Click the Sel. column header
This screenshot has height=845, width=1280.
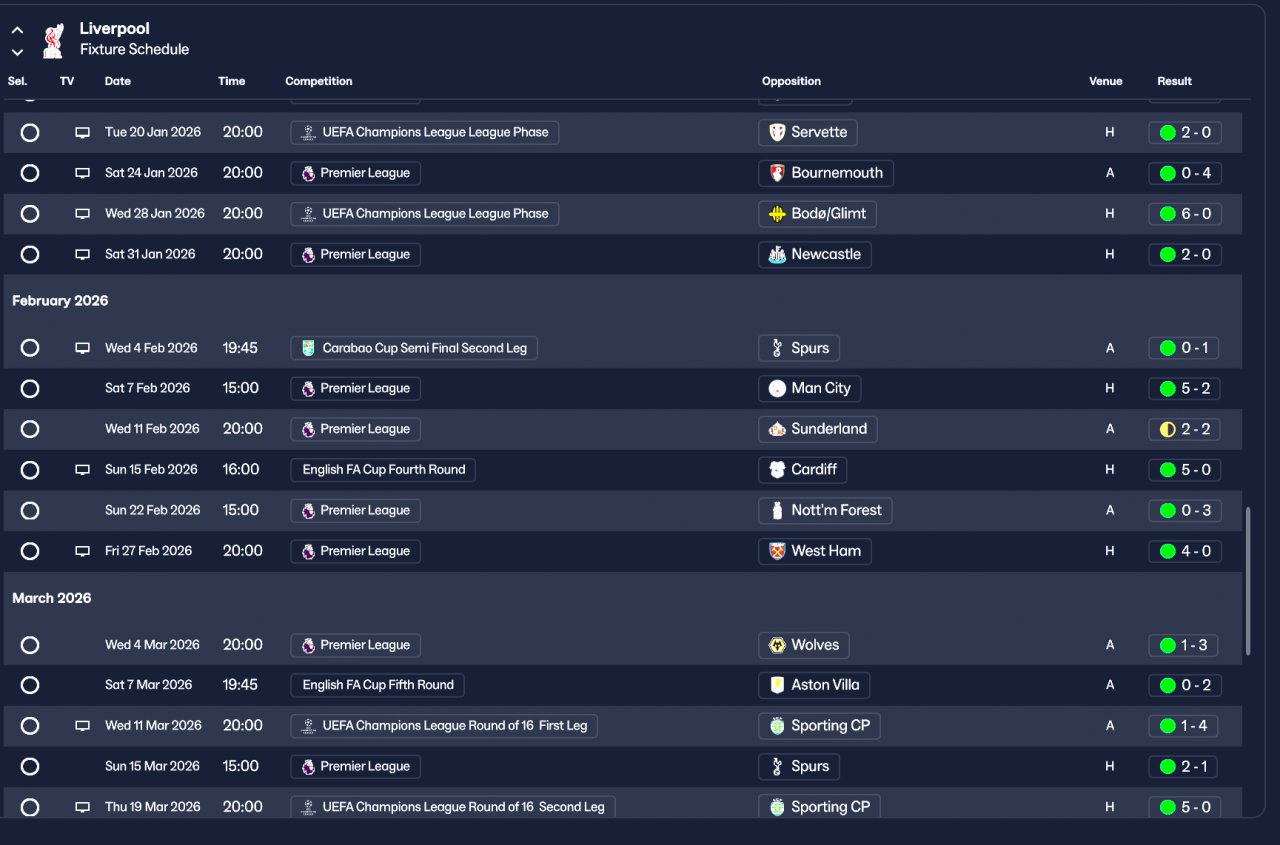pyautogui.click(x=18, y=81)
